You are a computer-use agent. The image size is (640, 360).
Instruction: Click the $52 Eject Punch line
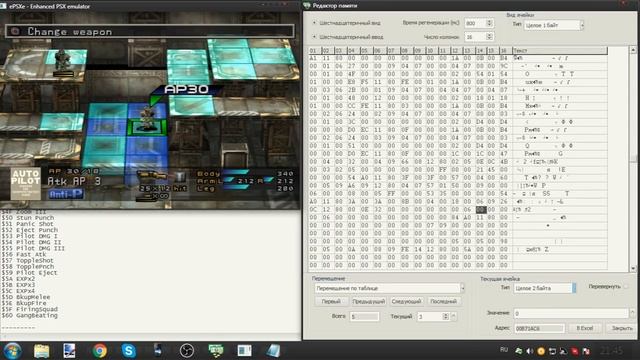pyautogui.click(x=29, y=230)
